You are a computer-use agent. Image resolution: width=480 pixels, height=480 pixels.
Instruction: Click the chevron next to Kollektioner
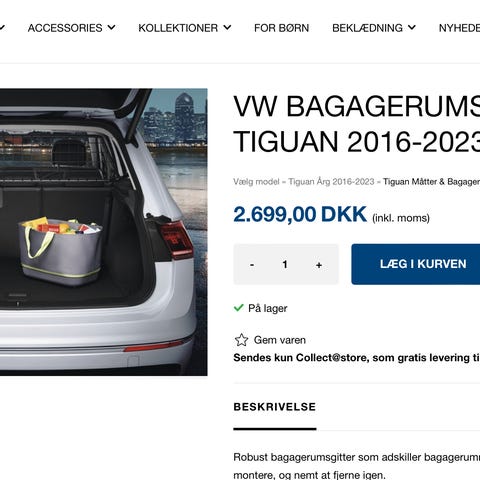(227, 27)
